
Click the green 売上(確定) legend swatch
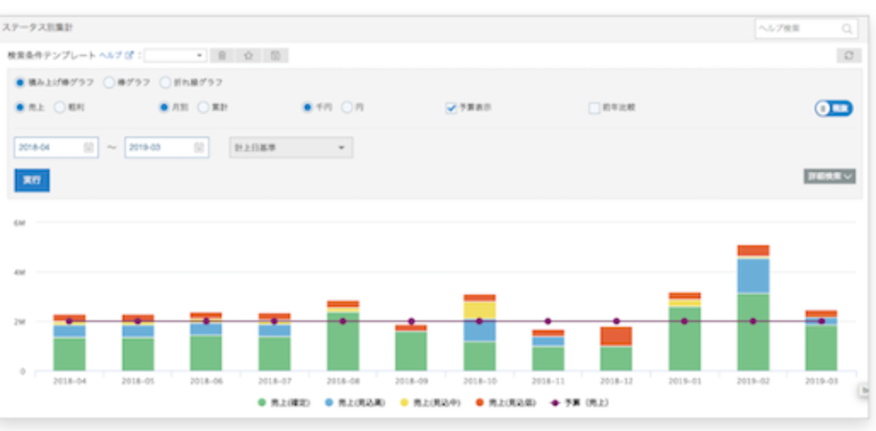(263, 402)
